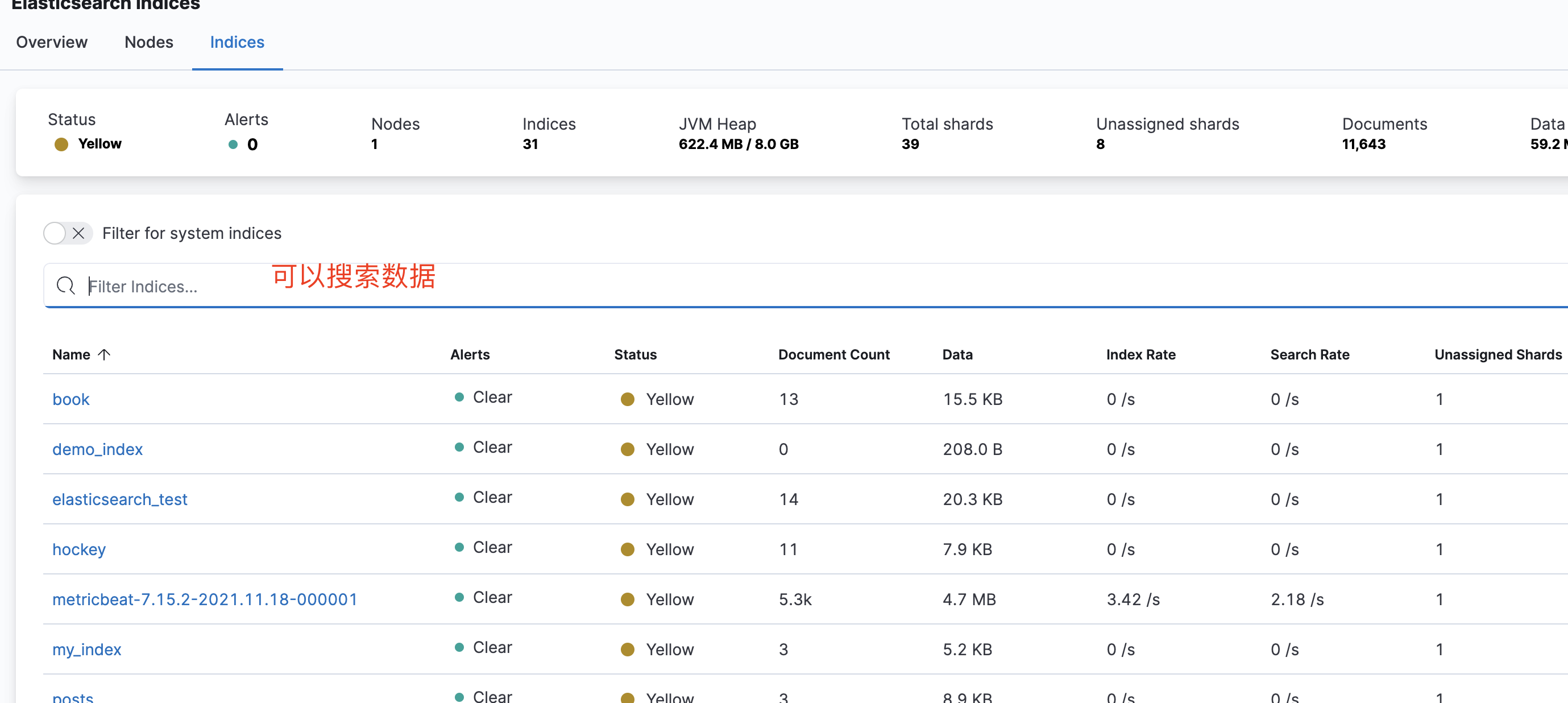Image resolution: width=1568 pixels, height=703 pixels.
Task: Switch to the Overview tab
Action: pos(52,42)
